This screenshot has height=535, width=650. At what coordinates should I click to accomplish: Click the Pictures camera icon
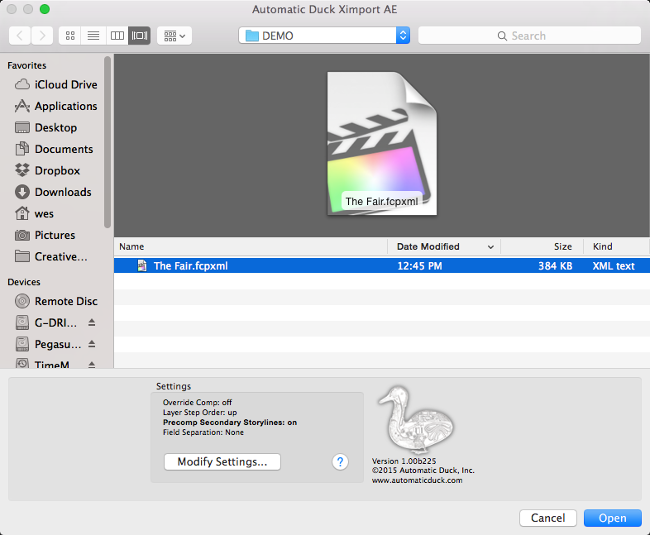coord(22,235)
